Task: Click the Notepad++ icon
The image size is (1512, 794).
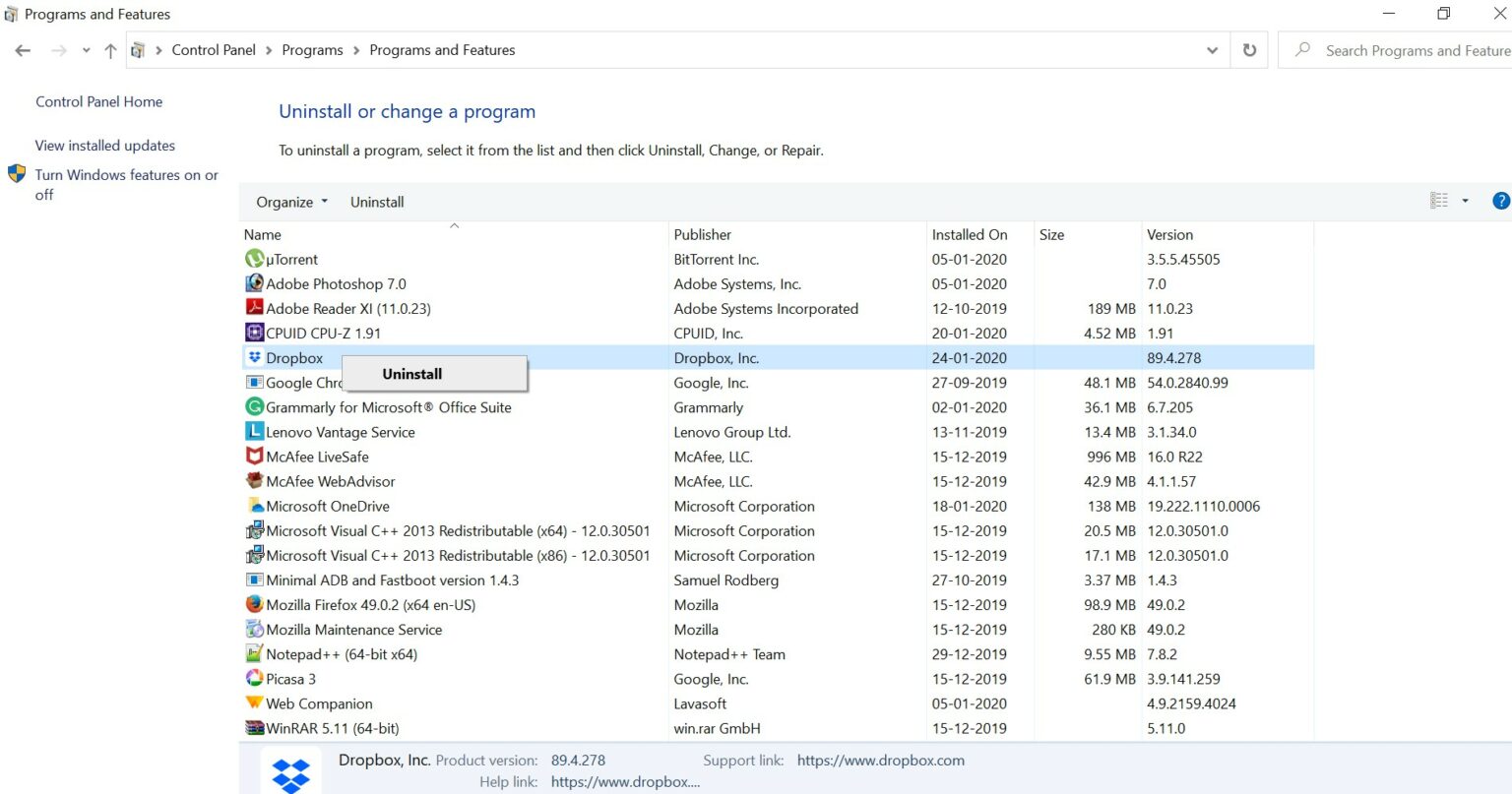Action: click(252, 654)
